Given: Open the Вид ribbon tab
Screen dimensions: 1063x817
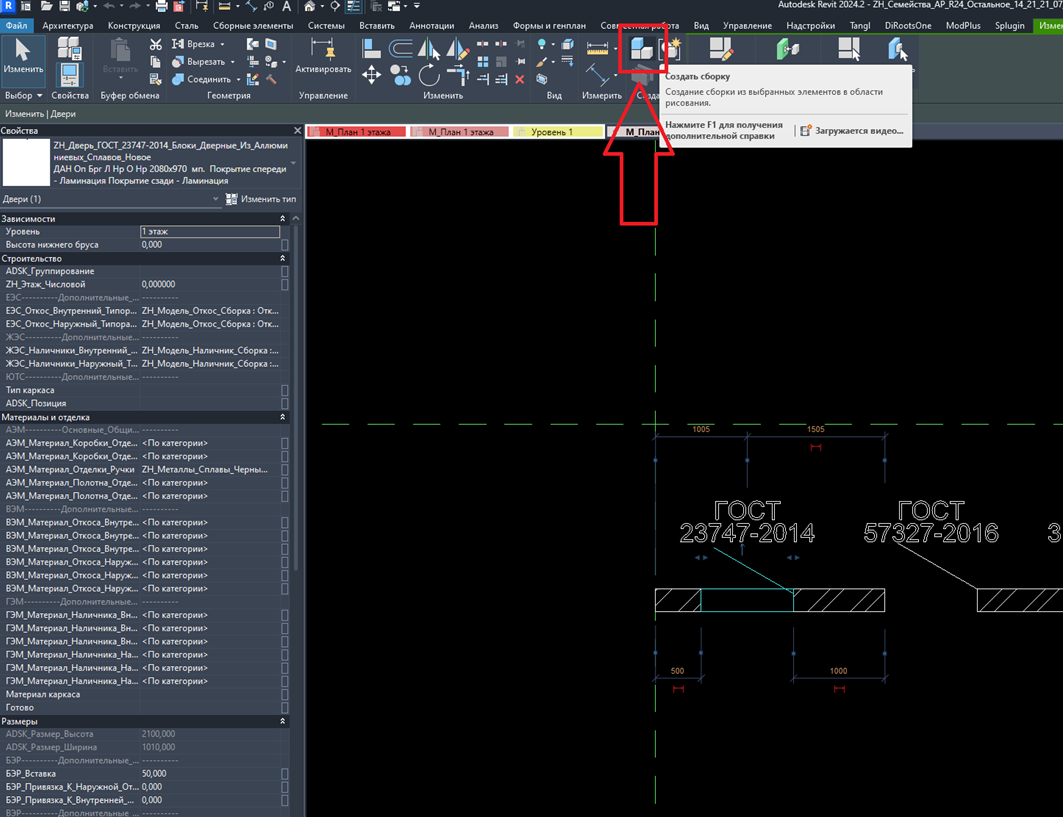Looking at the screenshot, I should 701,26.
